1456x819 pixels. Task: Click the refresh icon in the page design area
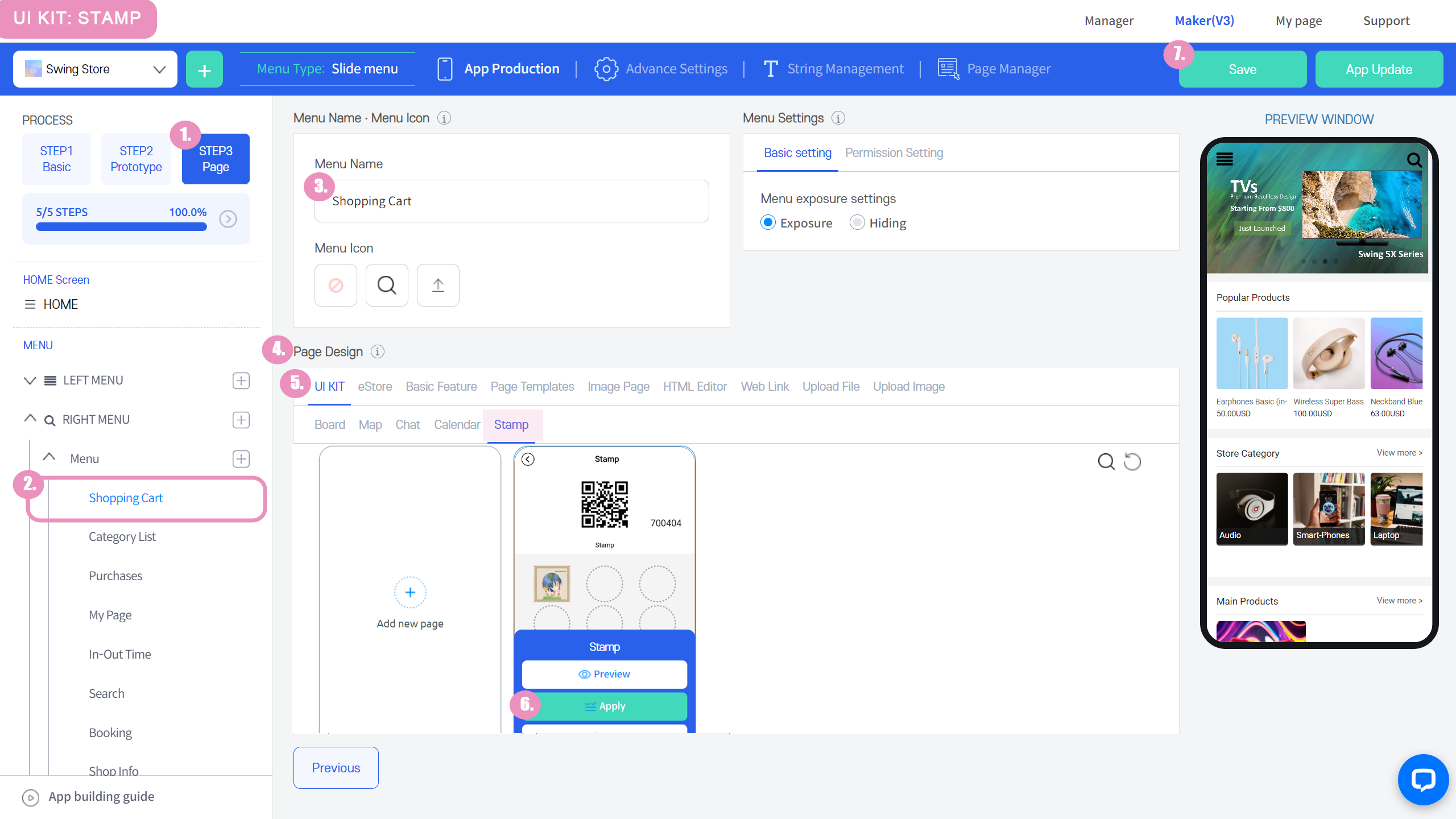[x=1132, y=461]
